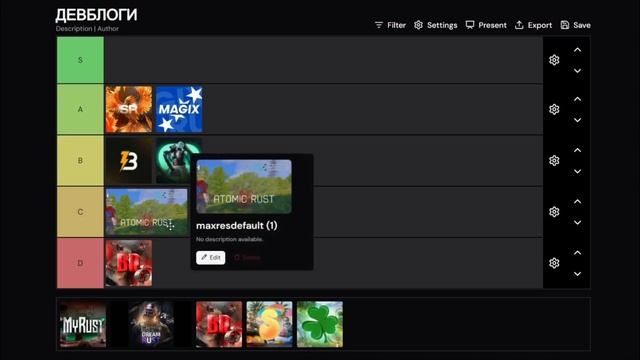
Task: Open the B tier row settings gear
Action: (554, 160)
